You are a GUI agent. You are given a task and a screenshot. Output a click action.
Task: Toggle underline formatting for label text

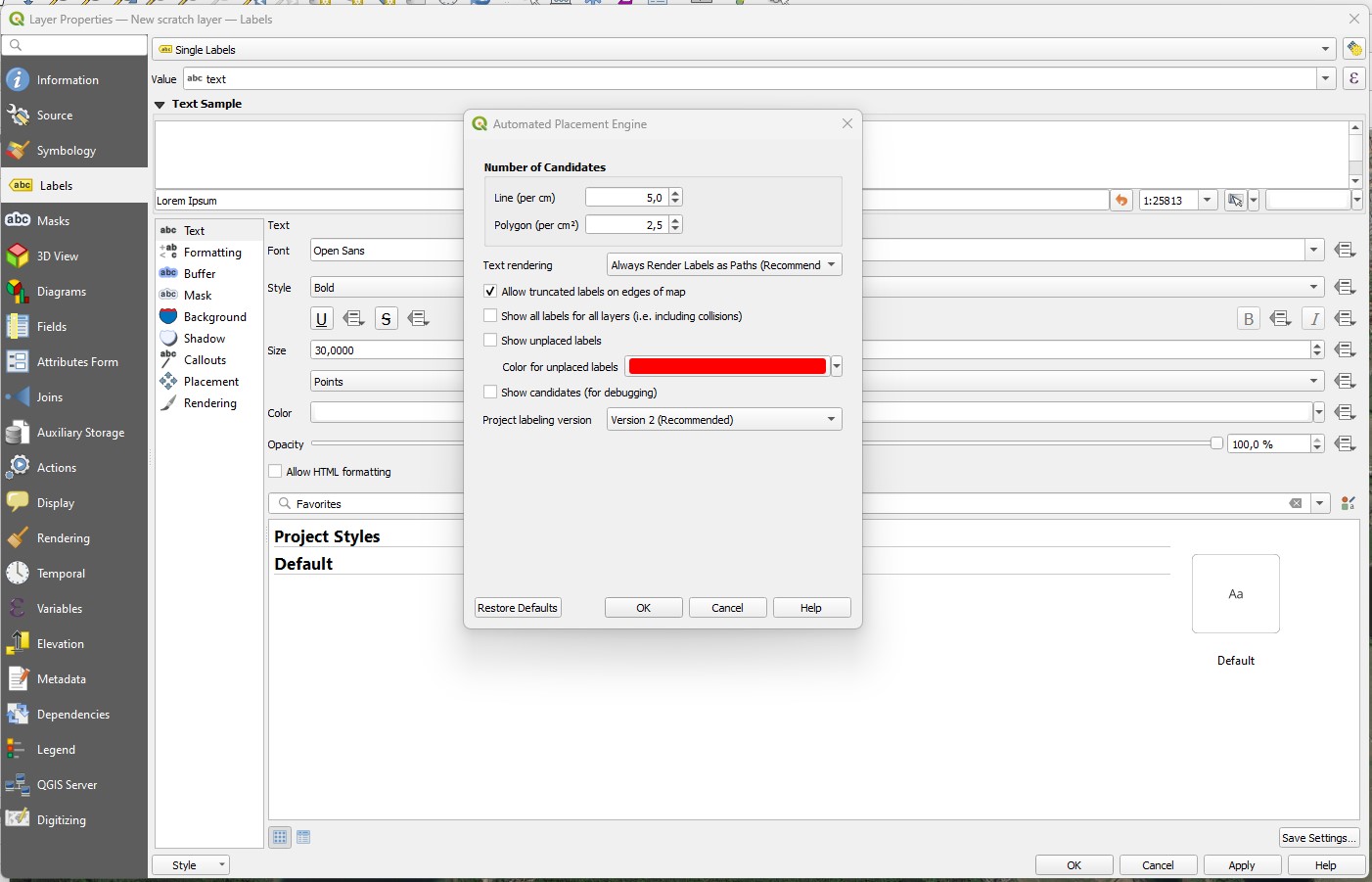point(322,318)
